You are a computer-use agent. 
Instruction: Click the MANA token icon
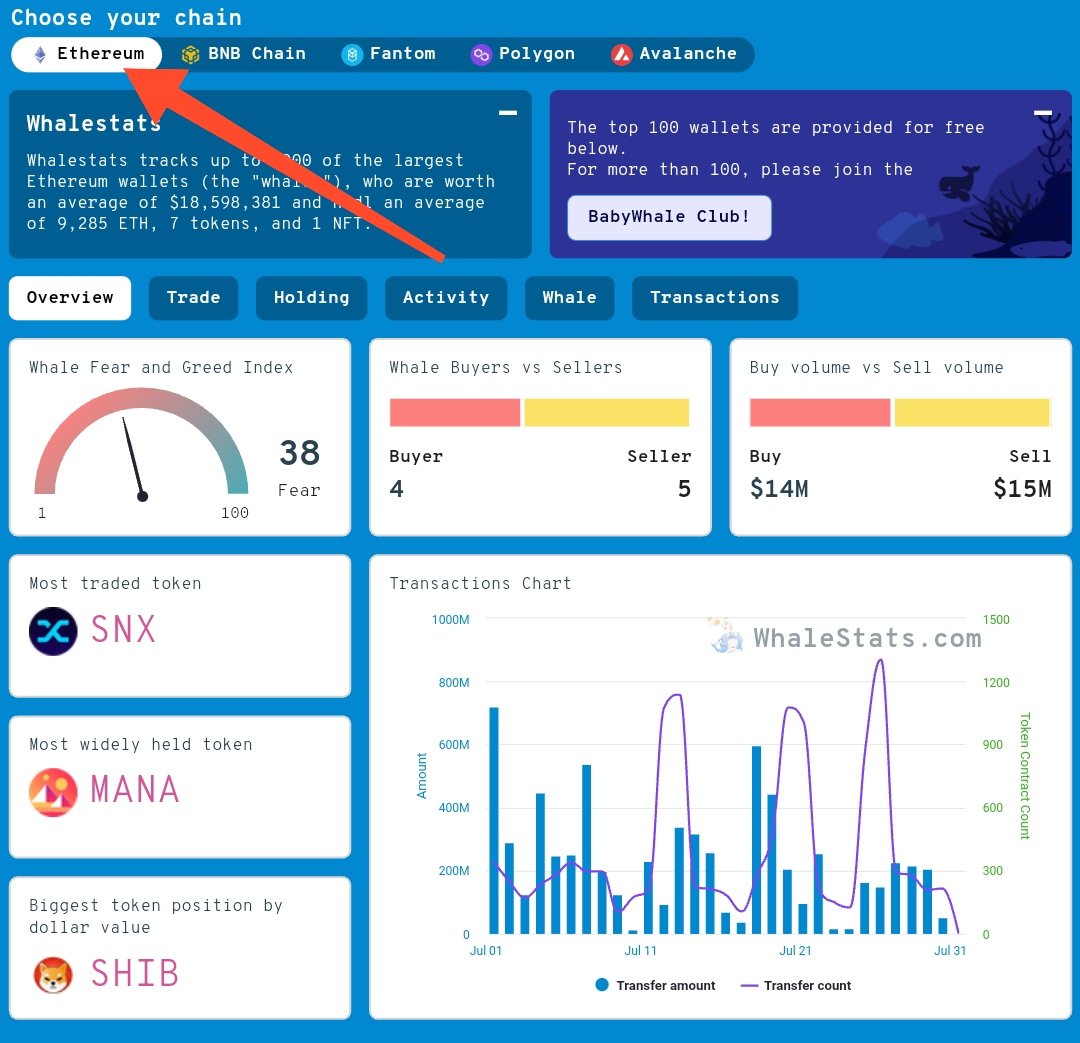pyautogui.click(x=53, y=792)
